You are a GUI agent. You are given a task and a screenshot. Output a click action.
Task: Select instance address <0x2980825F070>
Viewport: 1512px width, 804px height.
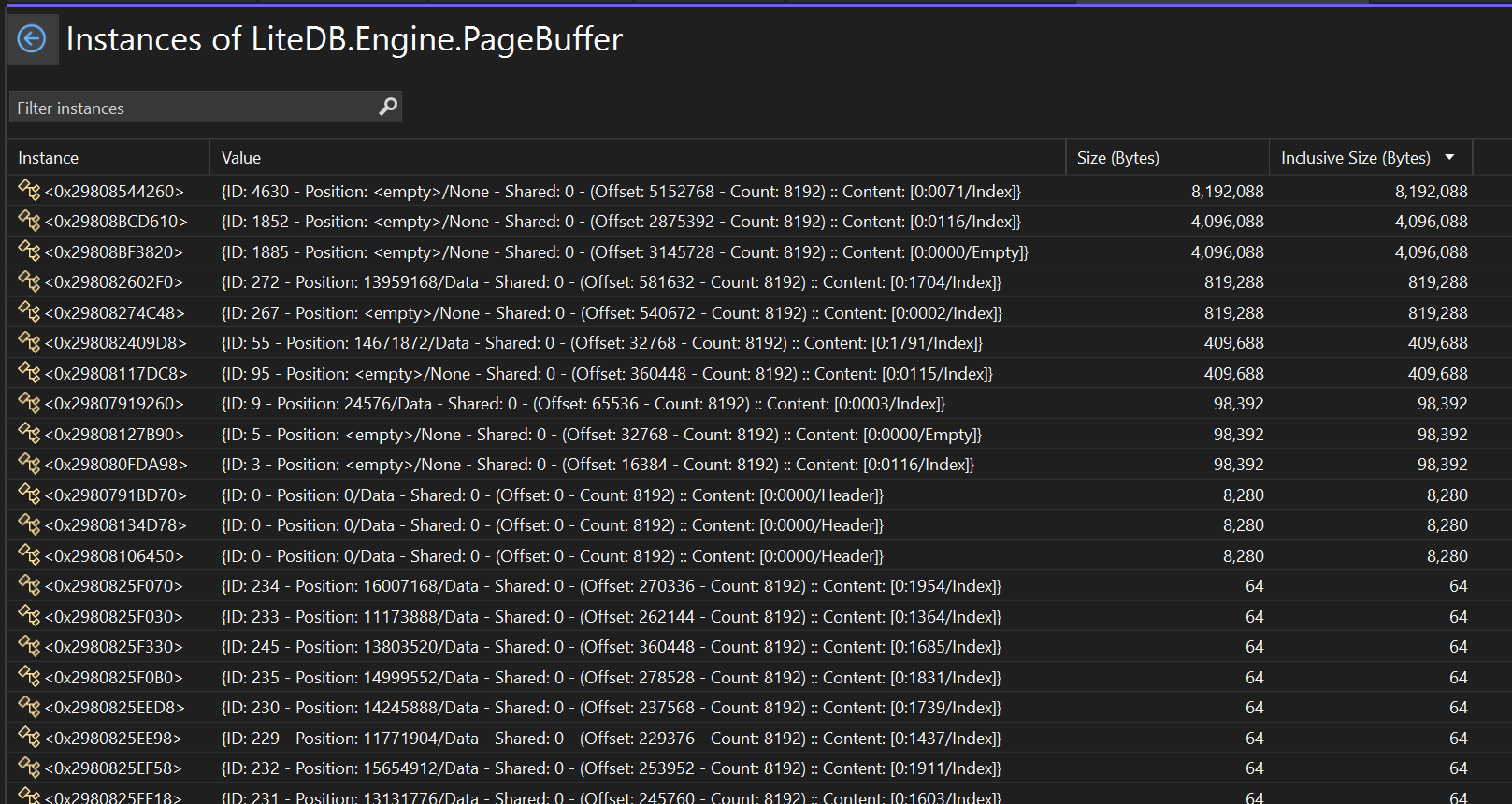pyautogui.click(x=114, y=586)
